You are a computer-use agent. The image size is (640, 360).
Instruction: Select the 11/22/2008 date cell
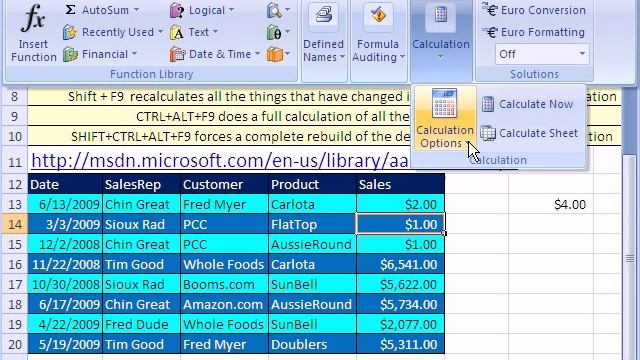[x=65, y=264]
